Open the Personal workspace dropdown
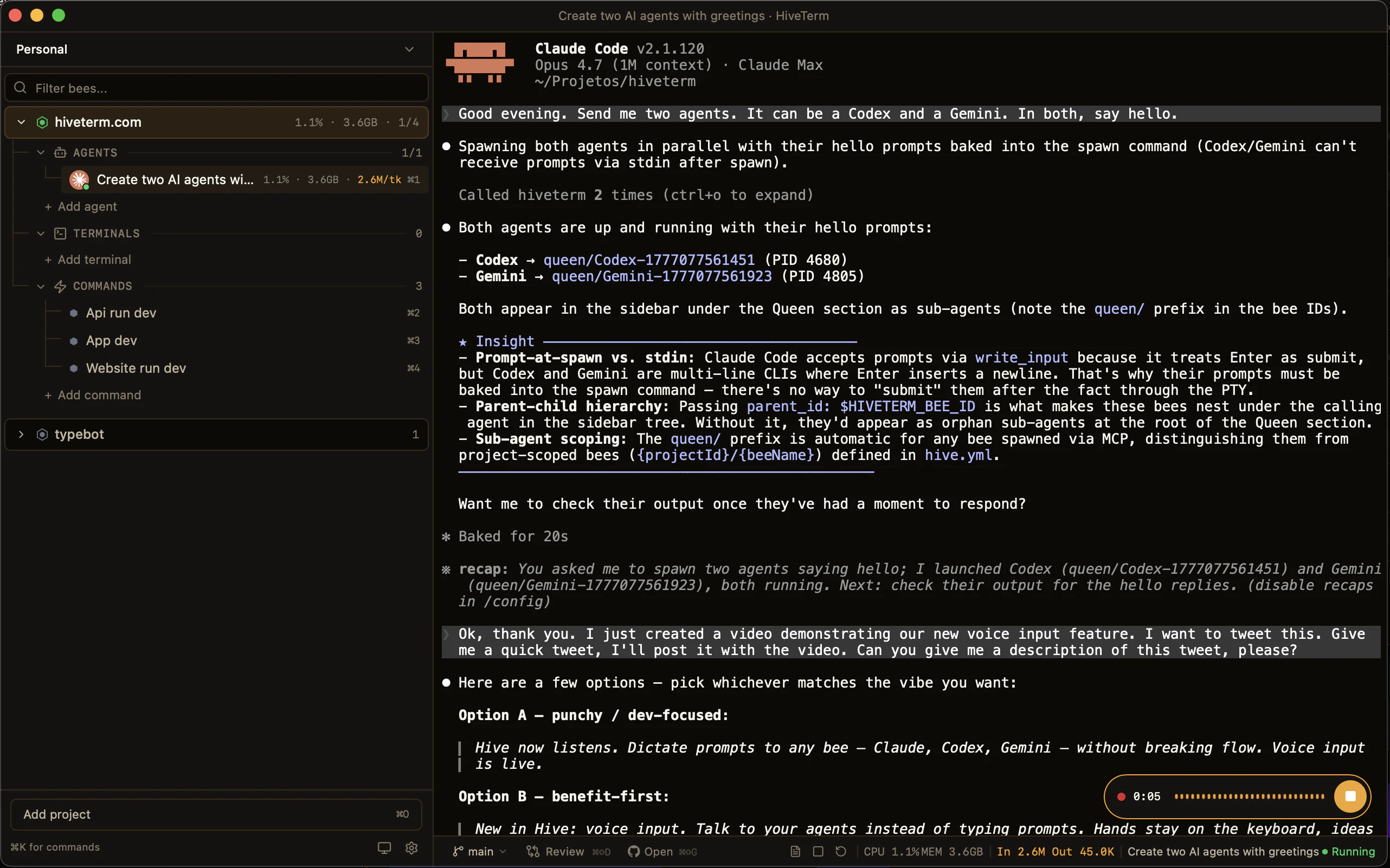The height and width of the screenshot is (868, 1390). (x=409, y=49)
